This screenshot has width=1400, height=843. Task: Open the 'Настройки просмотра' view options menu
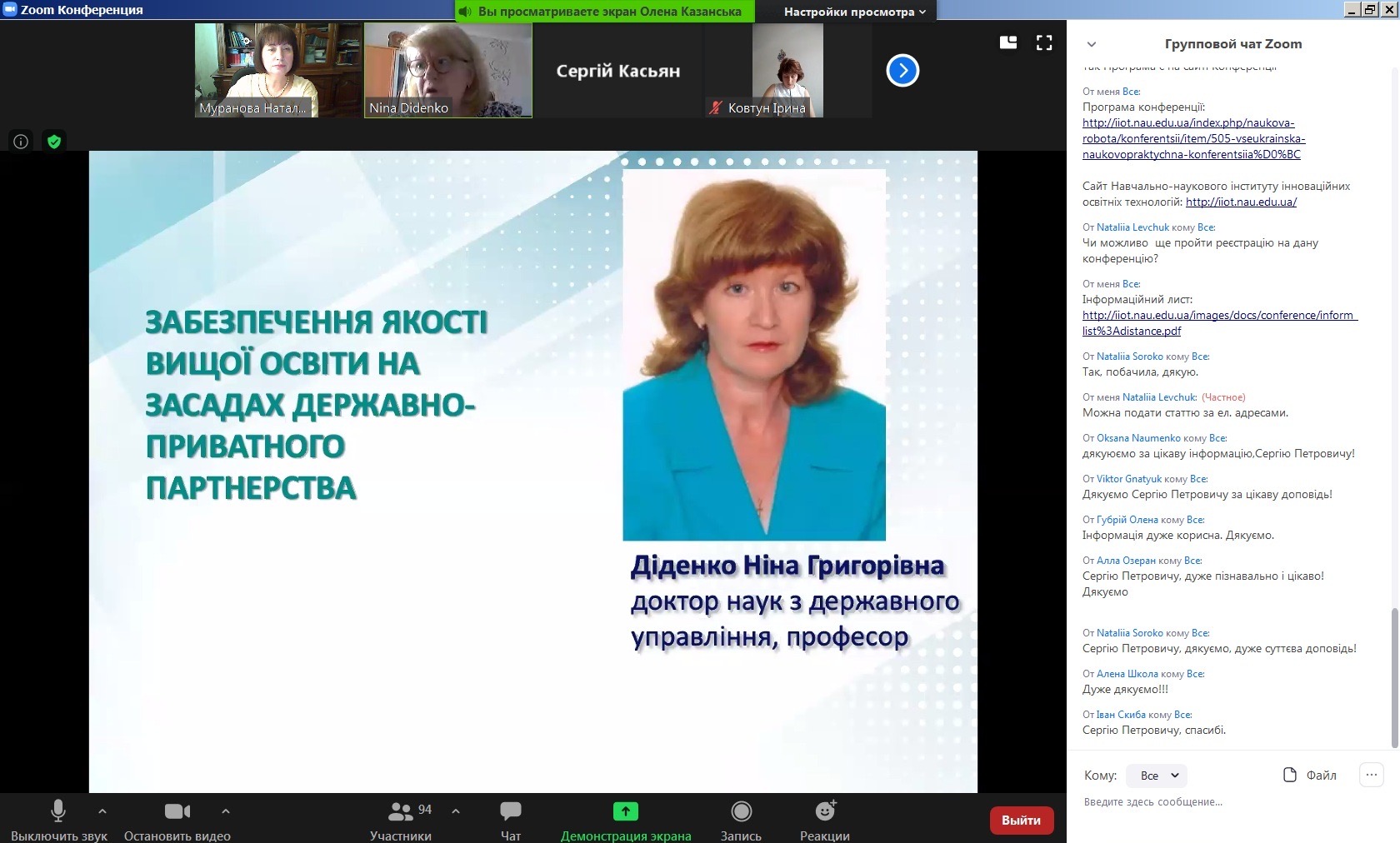854,12
